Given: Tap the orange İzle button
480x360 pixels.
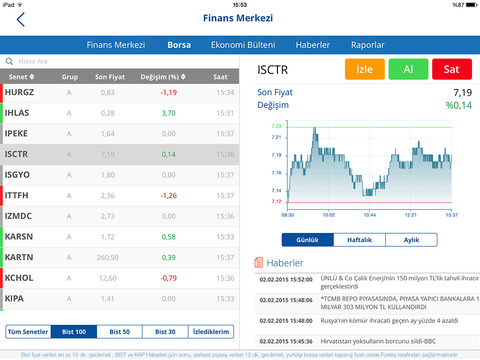Looking at the screenshot, I should 365,69.
